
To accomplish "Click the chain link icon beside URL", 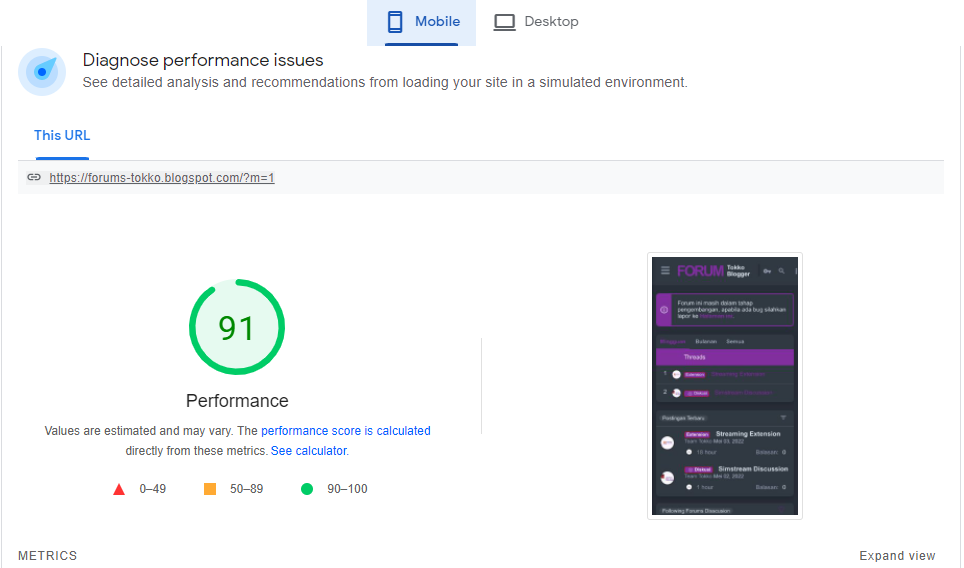I will pyautogui.click(x=34, y=178).
